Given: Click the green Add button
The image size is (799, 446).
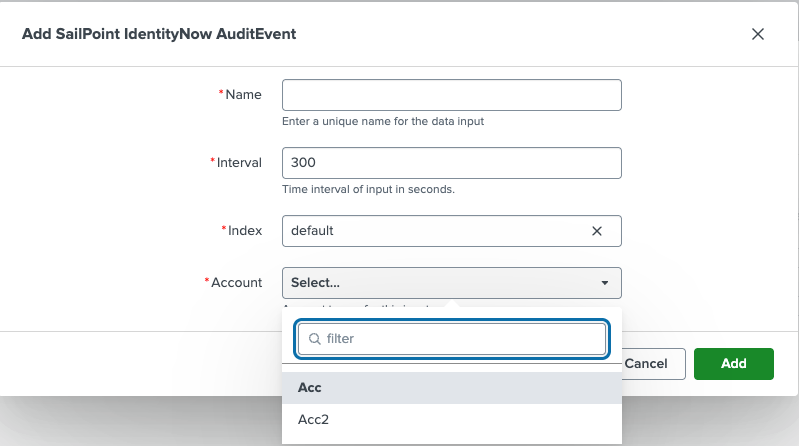Looking at the screenshot, I should (734, 364).
